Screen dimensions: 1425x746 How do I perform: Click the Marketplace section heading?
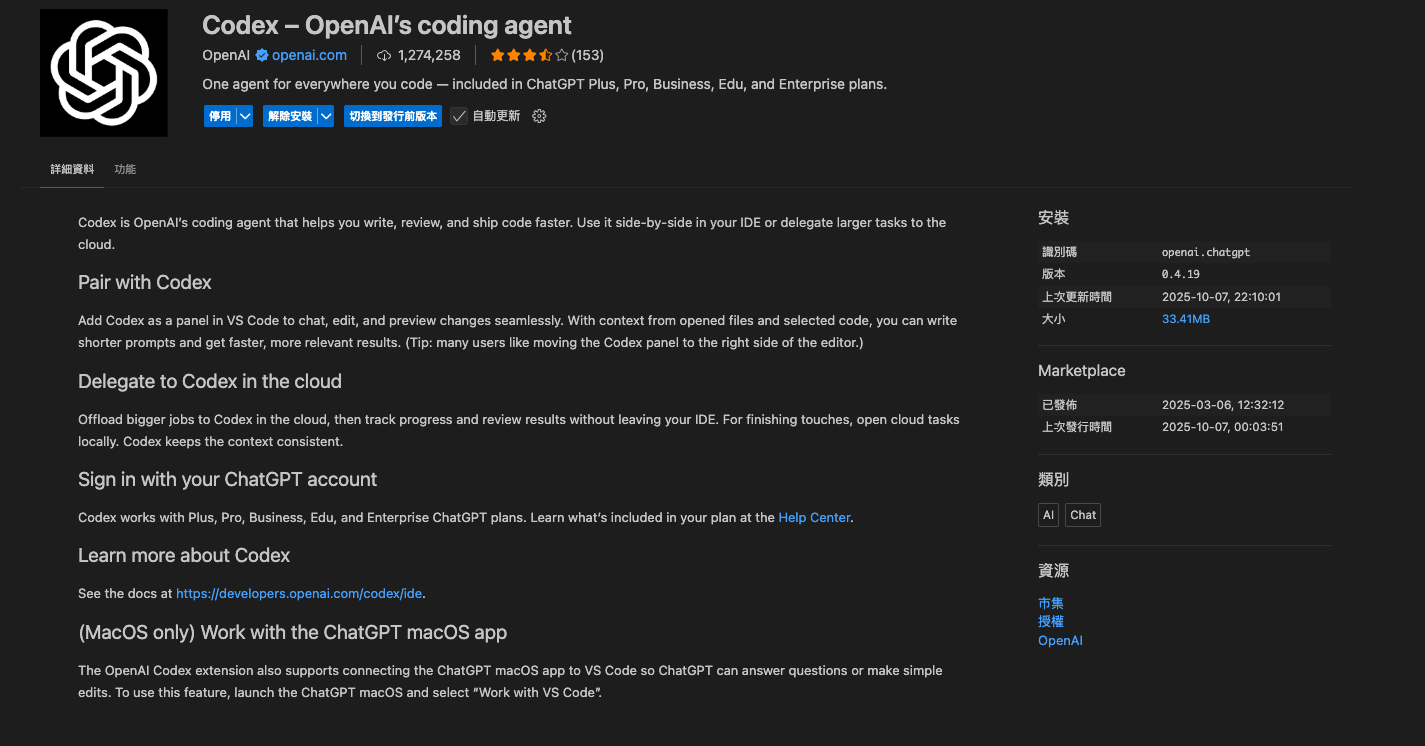pos(1082,370)
